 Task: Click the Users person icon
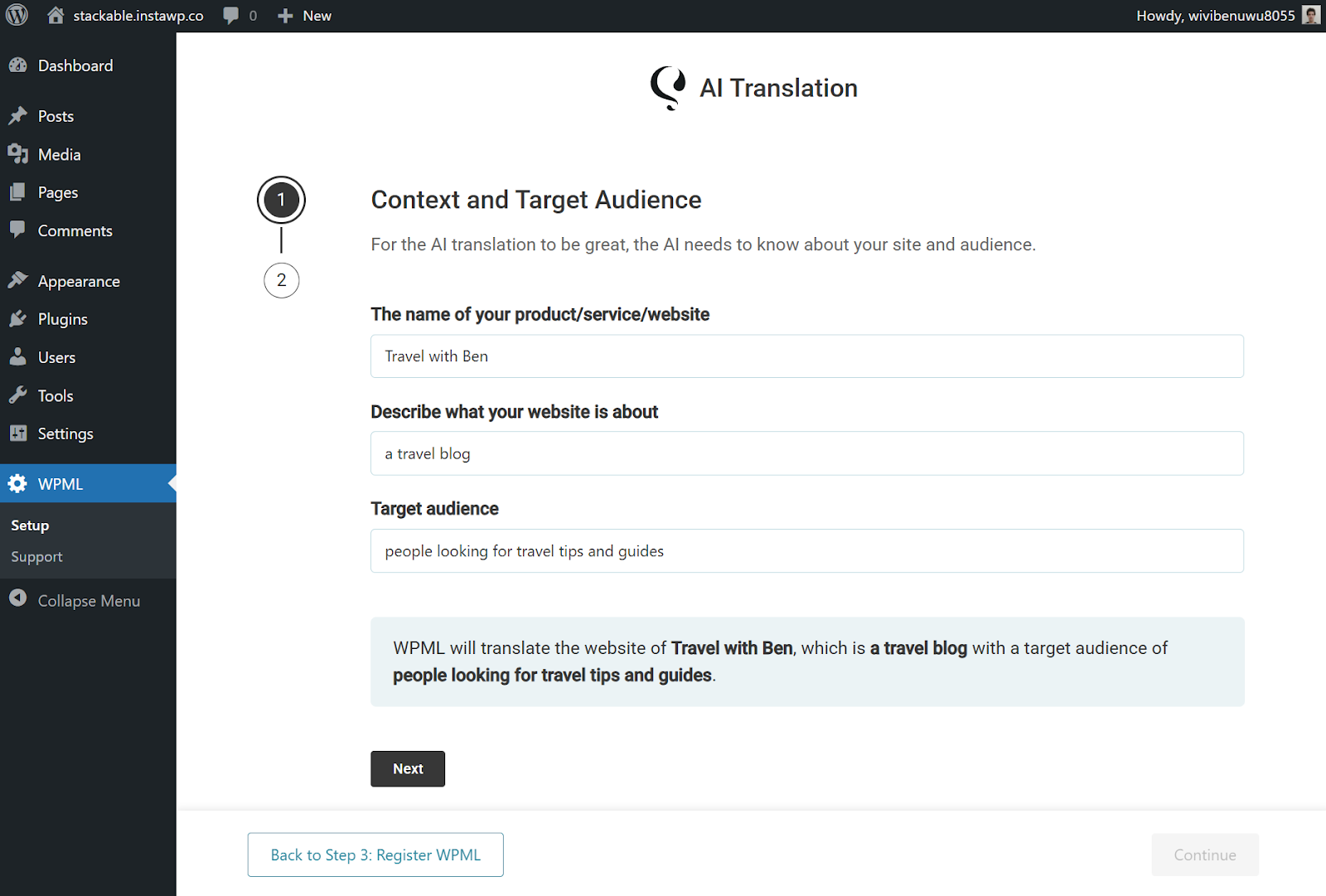click(x=18, y=357)
